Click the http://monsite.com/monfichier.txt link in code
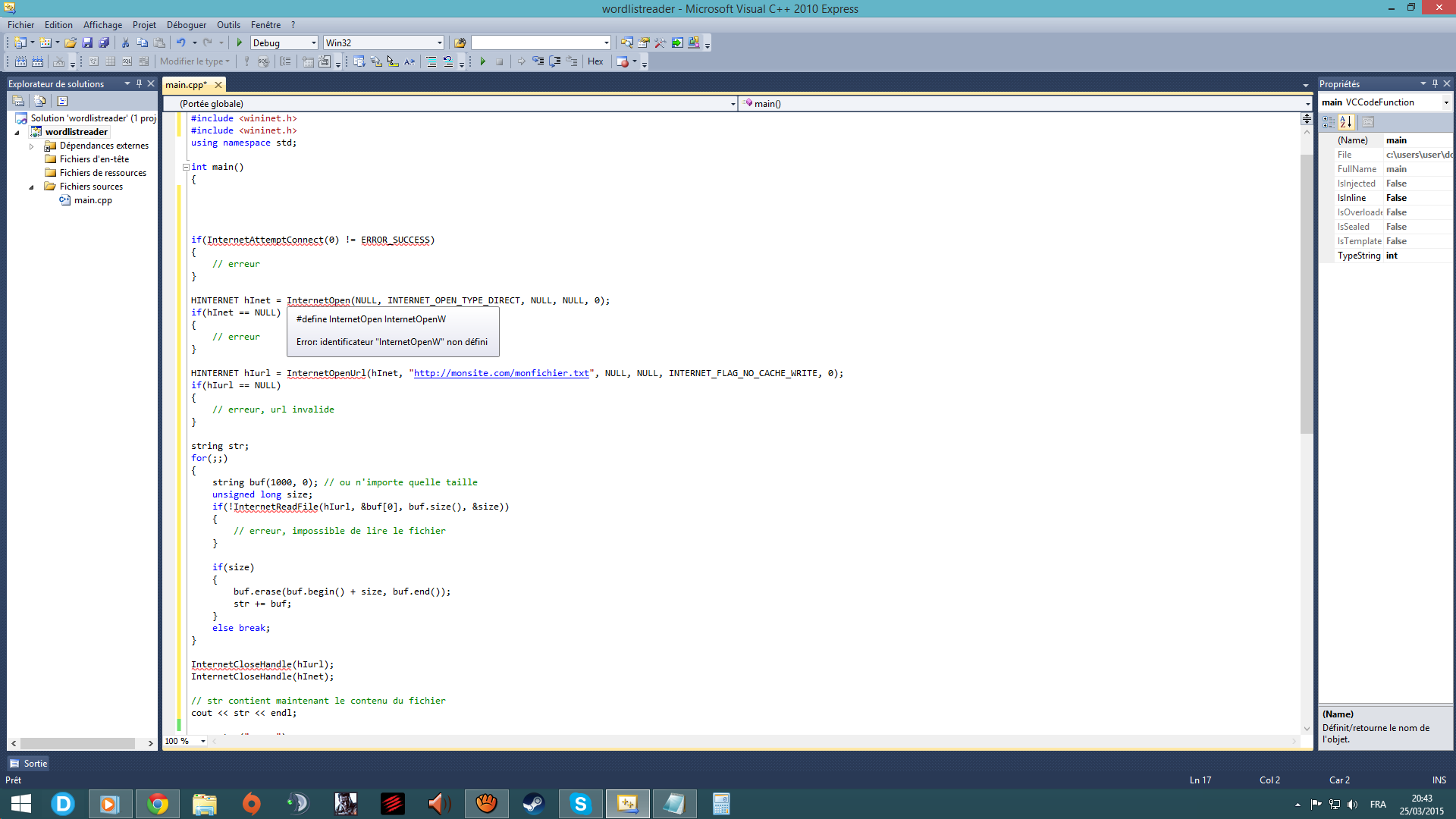Screen dimensions: 1456x819 click(x=501, y=373)
